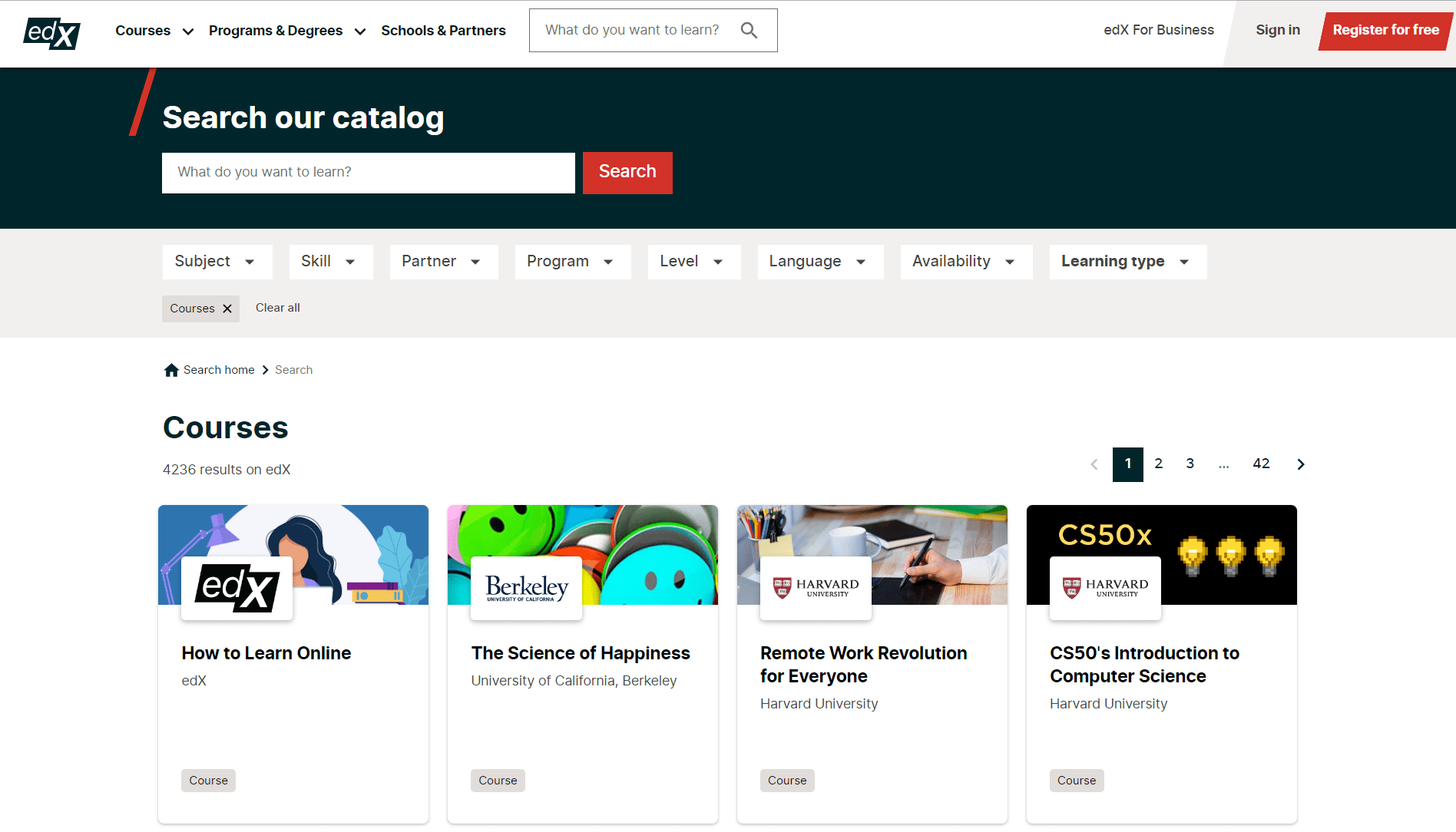Click the Berkeley logo on the Happiness course card
1456x832 pixels.
click(x=525, y=587)
